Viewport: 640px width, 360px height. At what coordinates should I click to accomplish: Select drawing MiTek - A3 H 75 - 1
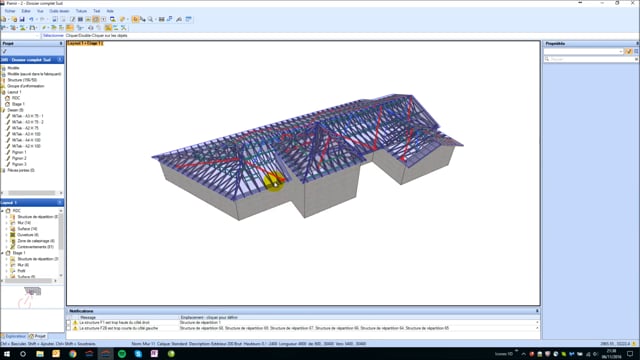pos(27,116)
